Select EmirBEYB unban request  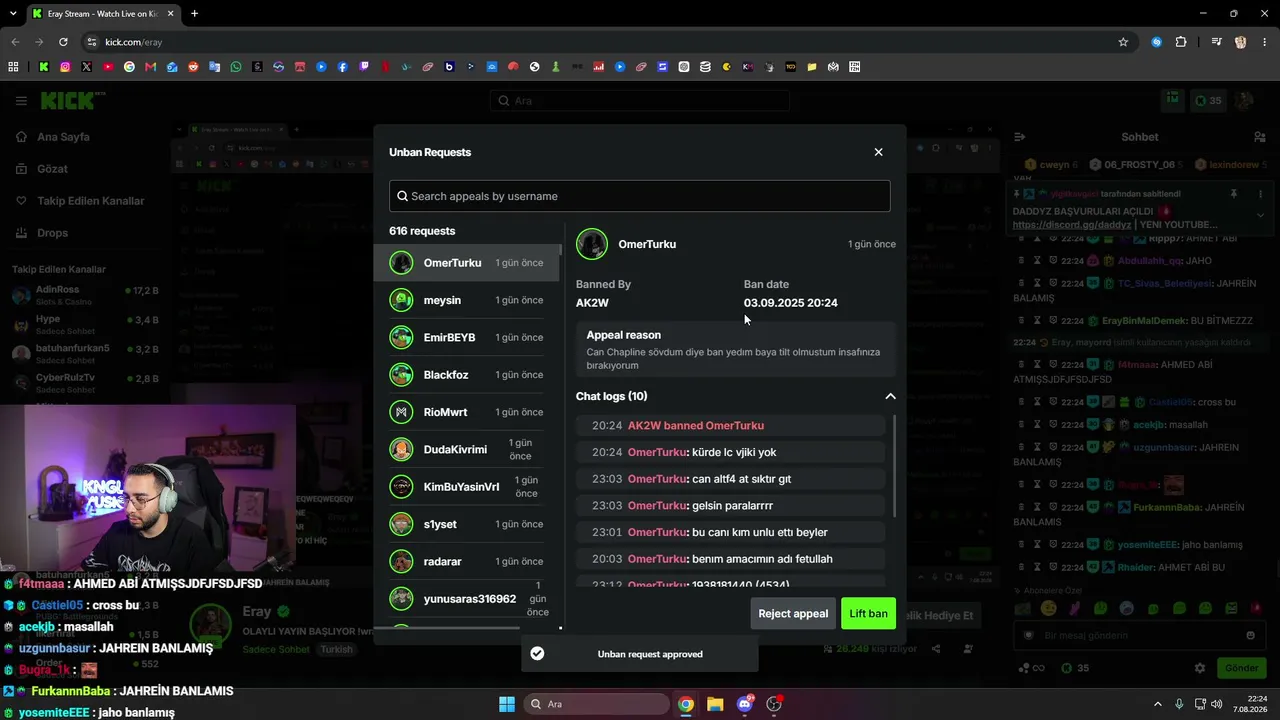tap(467, 337)
